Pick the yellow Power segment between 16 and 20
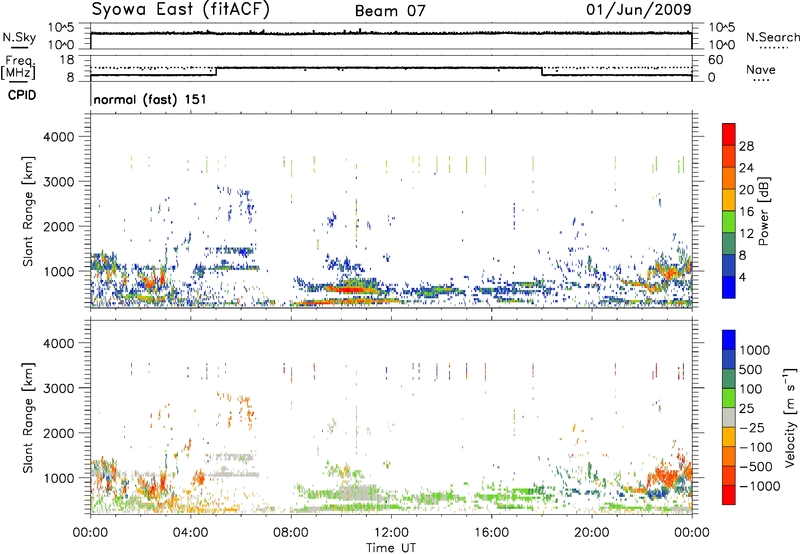 coord(729,200)
